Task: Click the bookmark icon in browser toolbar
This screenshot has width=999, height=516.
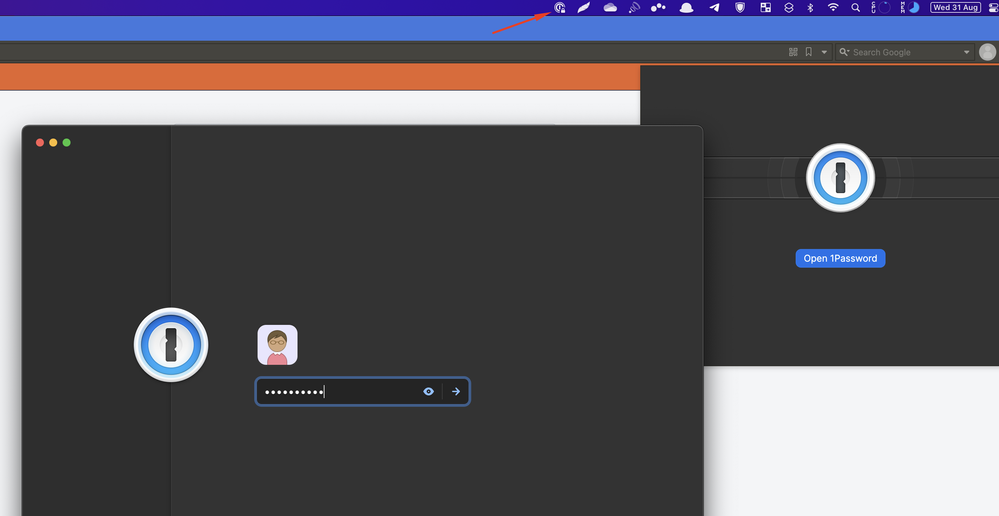Action: pos(808,52)
